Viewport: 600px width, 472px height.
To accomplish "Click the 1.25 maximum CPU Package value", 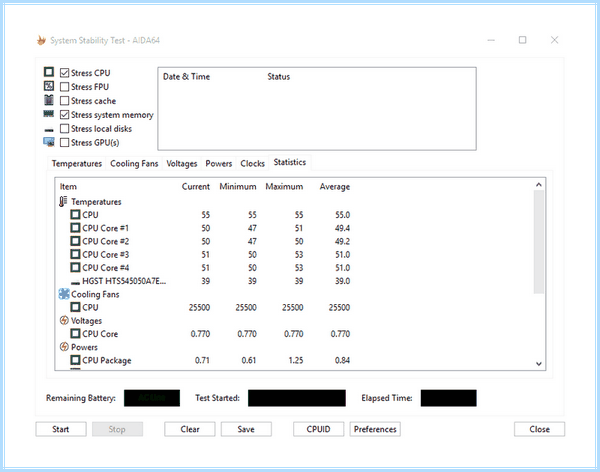I will (296, 360).
